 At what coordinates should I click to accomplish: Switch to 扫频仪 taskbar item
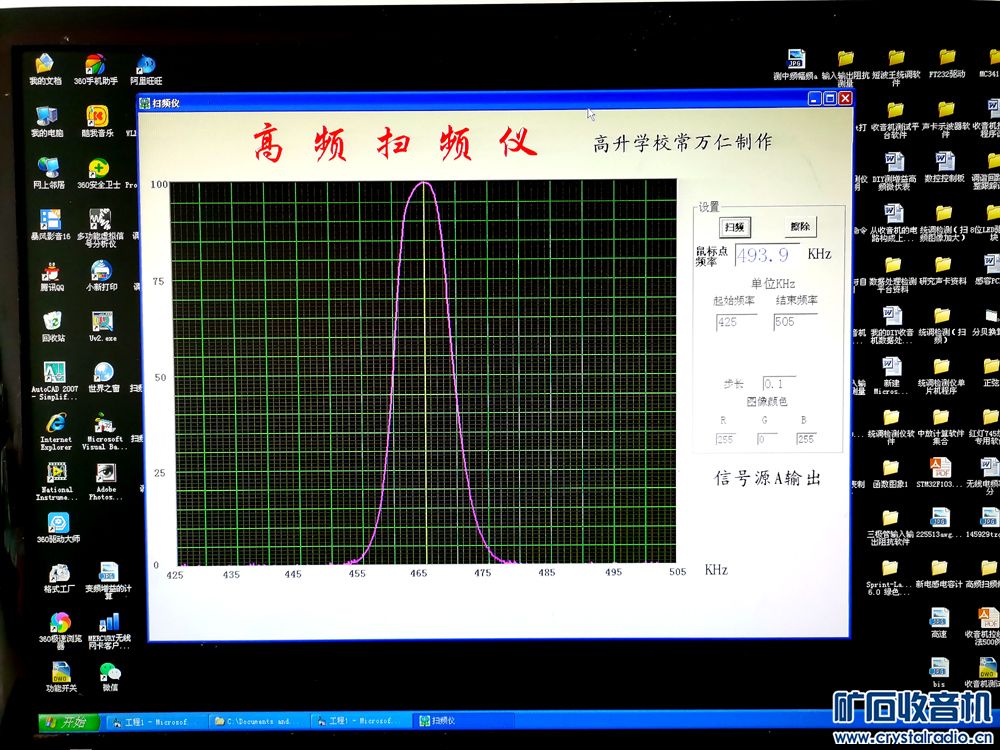pos(462,720)
